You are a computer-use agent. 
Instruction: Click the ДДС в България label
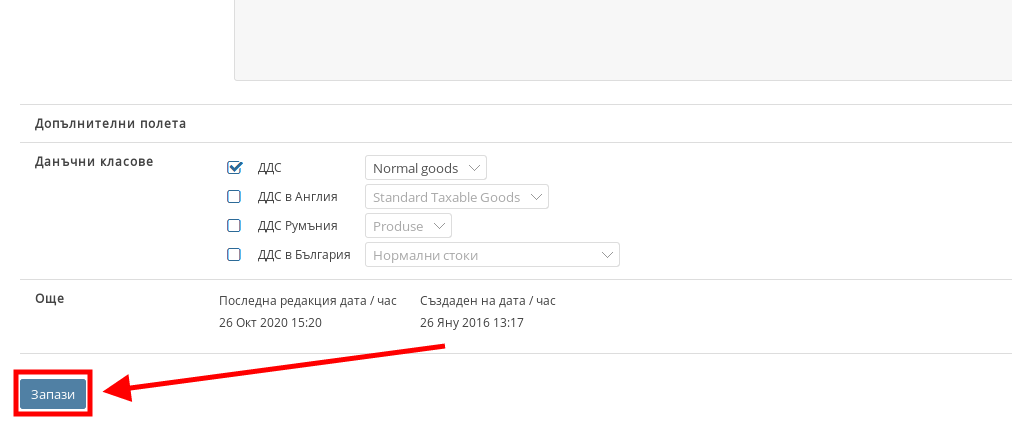coord(304,255)
